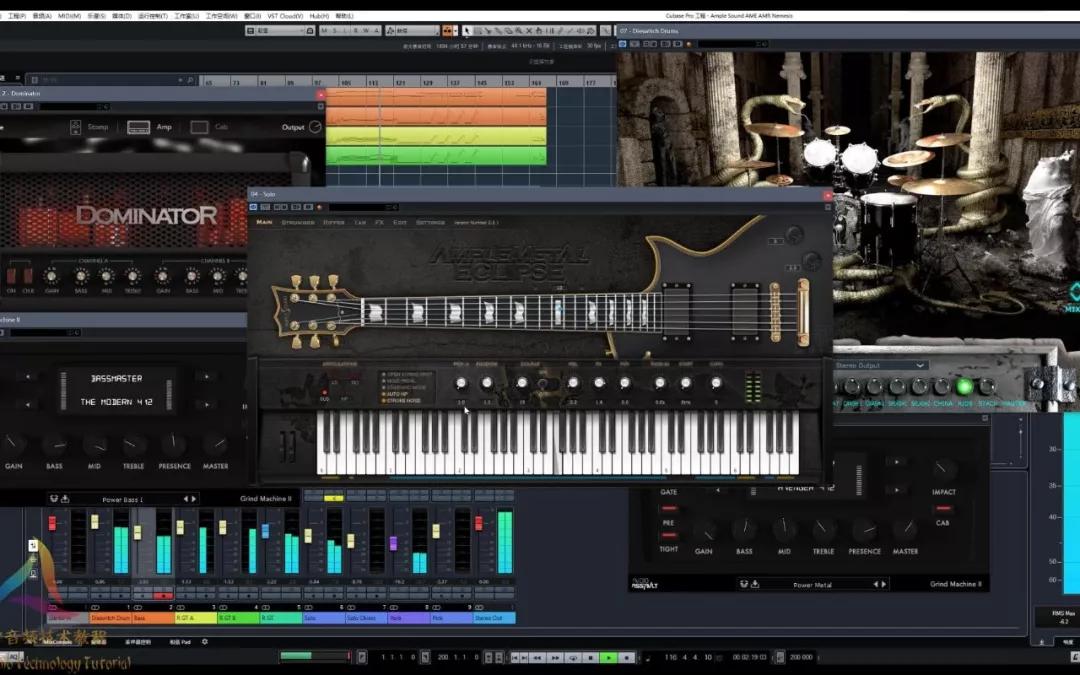This screenshot has width=1080, height=675.
Task: Click next preset arrow next to Power Bass 1
Action: [194, 499]
